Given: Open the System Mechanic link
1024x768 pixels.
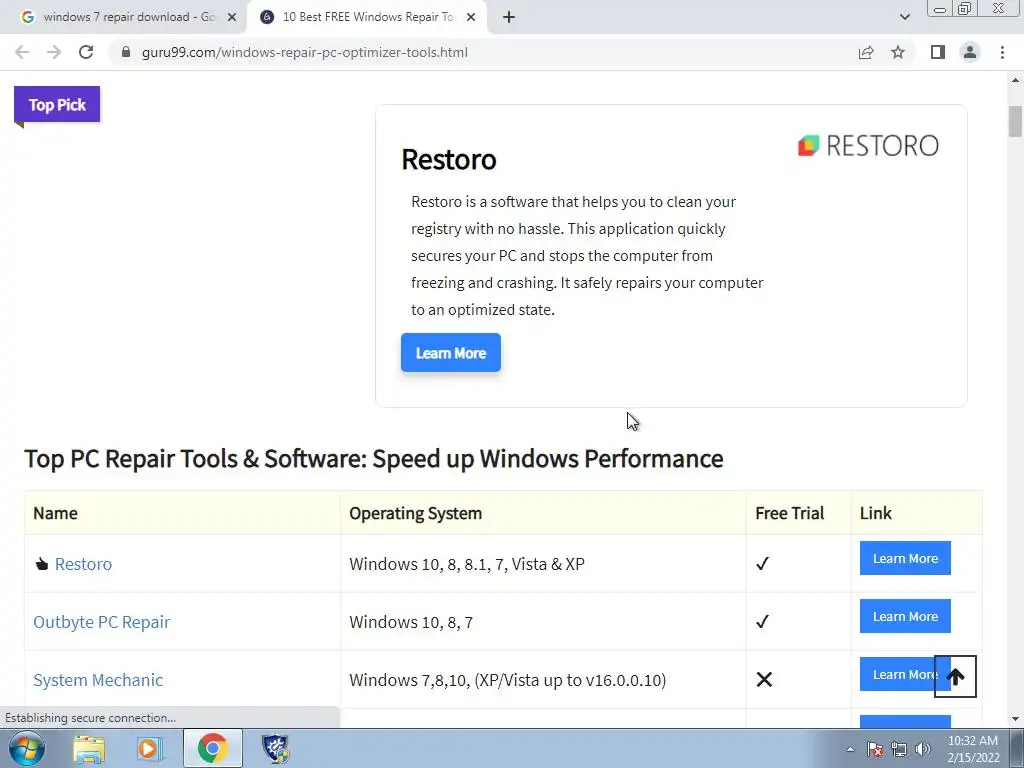Looking at the screenshot, I should (98, 680).
